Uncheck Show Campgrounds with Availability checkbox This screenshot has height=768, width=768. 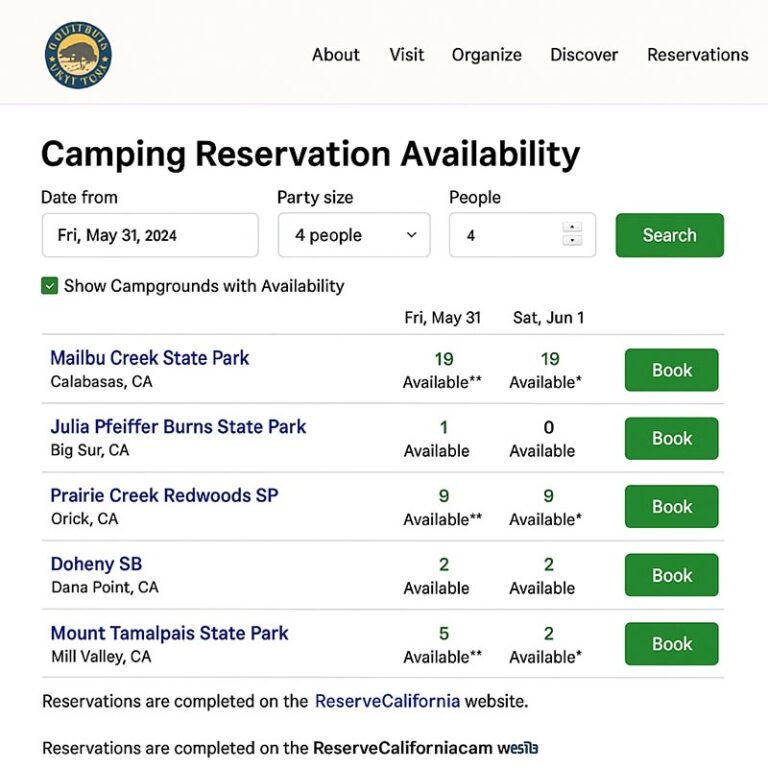[x=50, y=286]
